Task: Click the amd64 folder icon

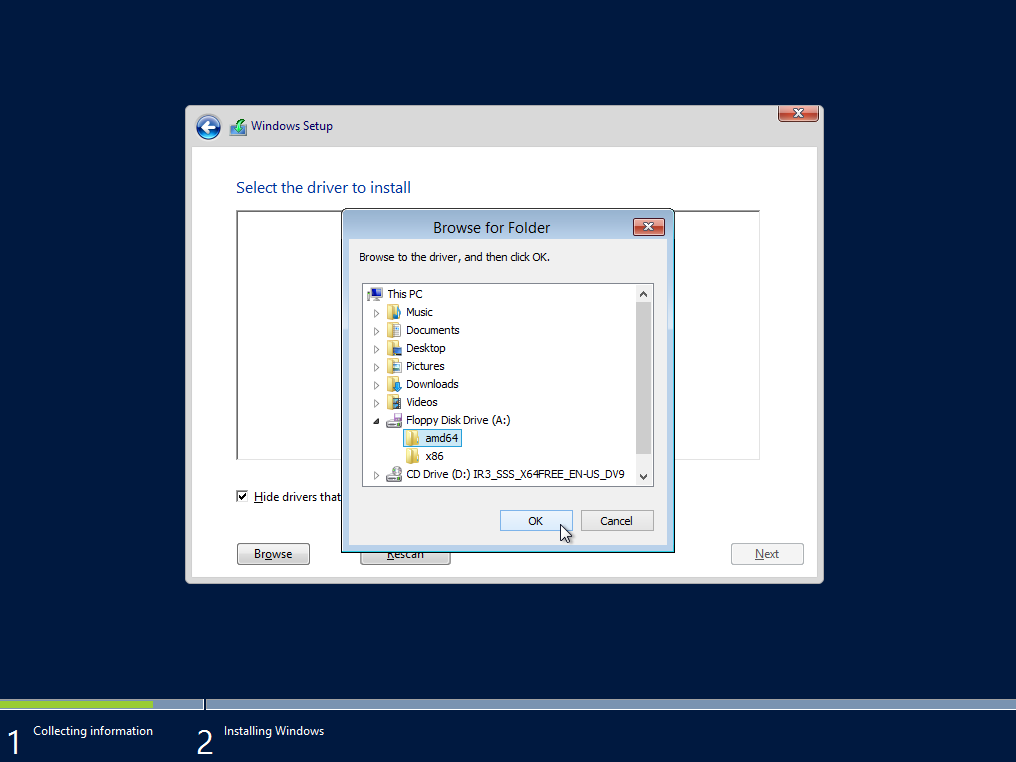Action: 413,439
